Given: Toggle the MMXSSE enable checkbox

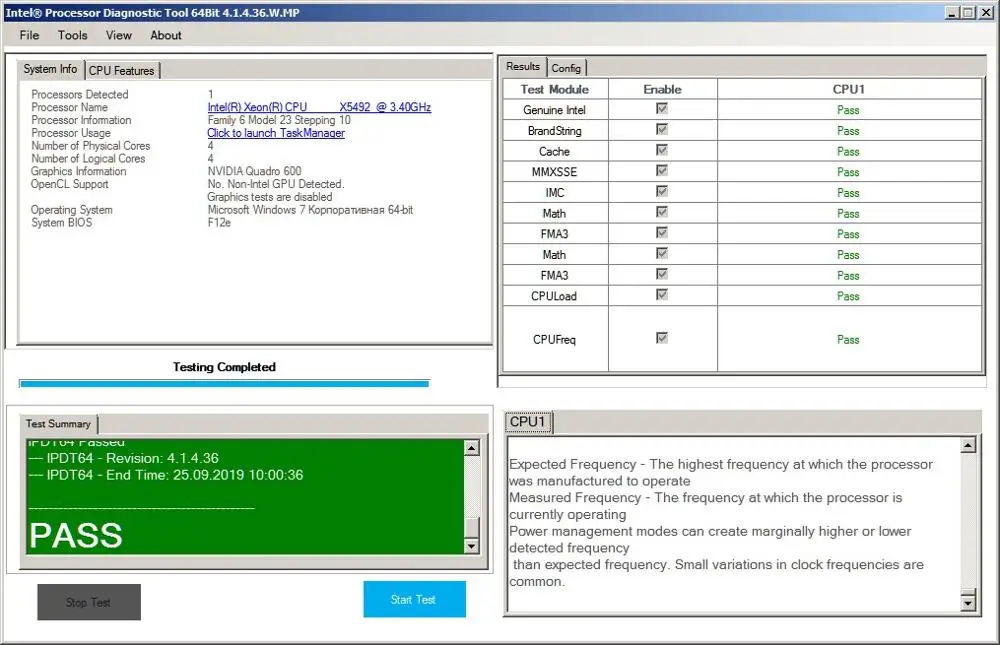Looking at the screenshot, I should tap(662, 170).
